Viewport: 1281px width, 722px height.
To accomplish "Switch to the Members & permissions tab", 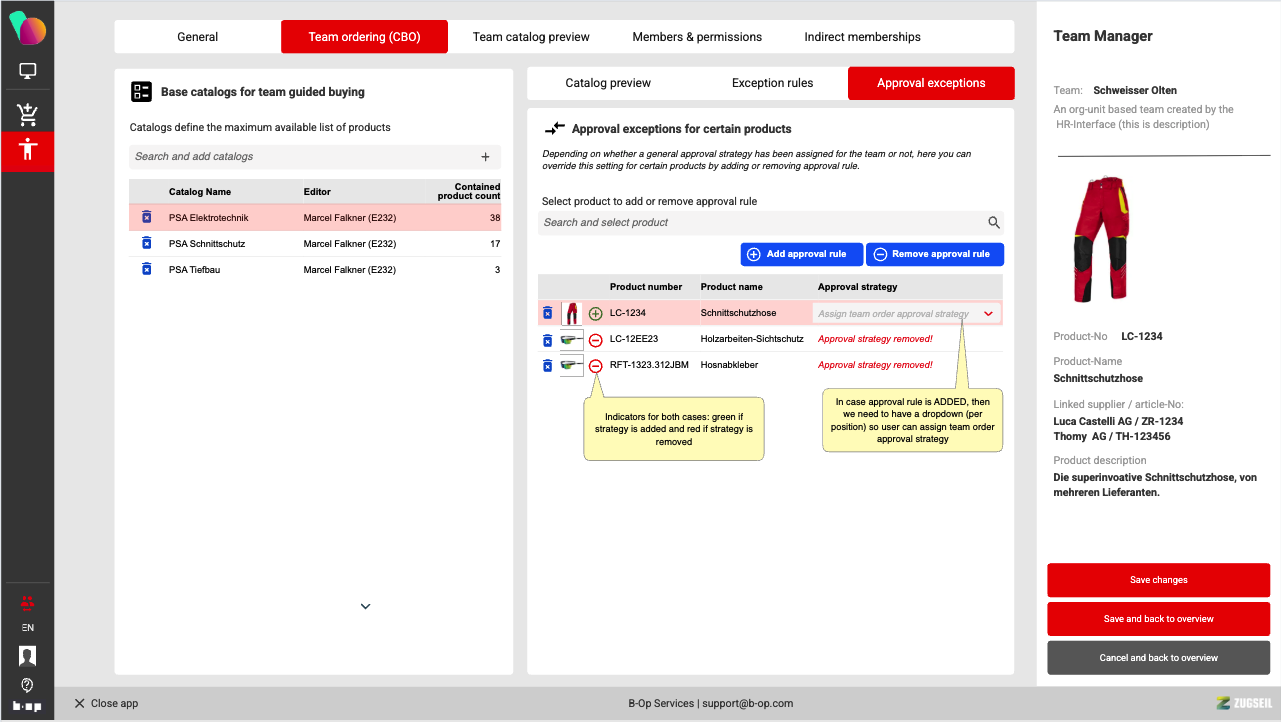I will pos(697,37).
